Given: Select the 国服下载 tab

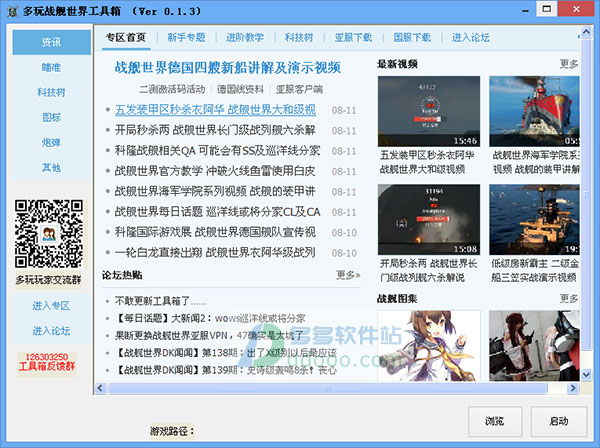Looking at the screenshot, I should pyautogui.click(x=412, y=37).
